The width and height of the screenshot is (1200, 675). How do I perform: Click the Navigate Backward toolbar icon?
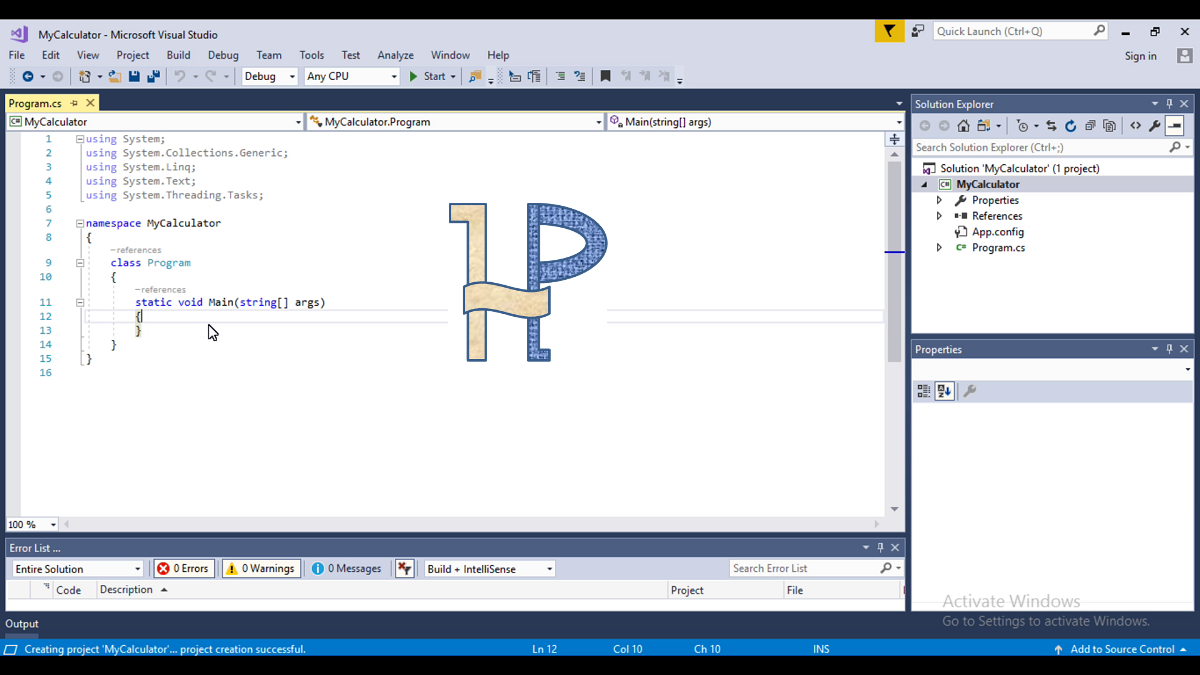(28, 76)
